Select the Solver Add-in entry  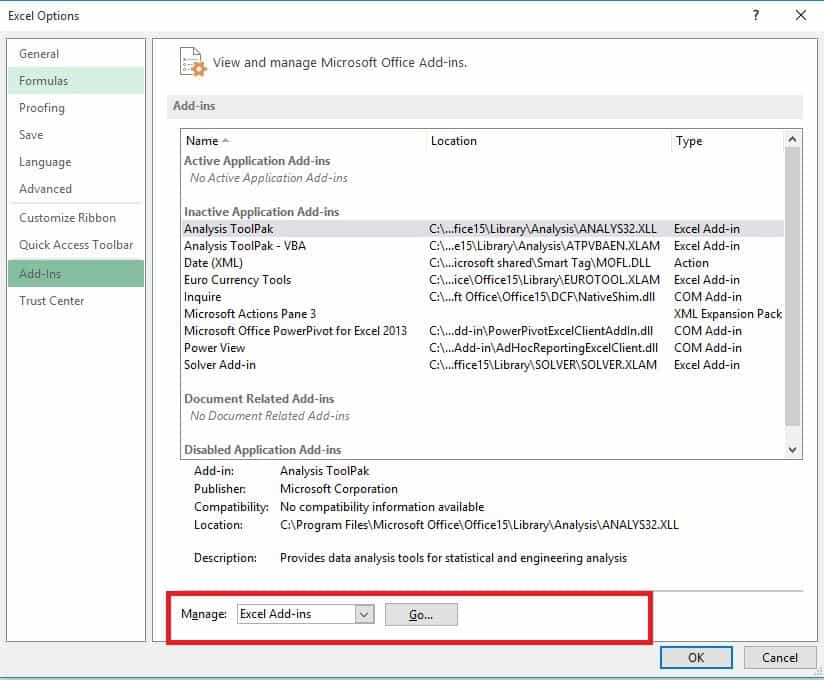point(219,364)
